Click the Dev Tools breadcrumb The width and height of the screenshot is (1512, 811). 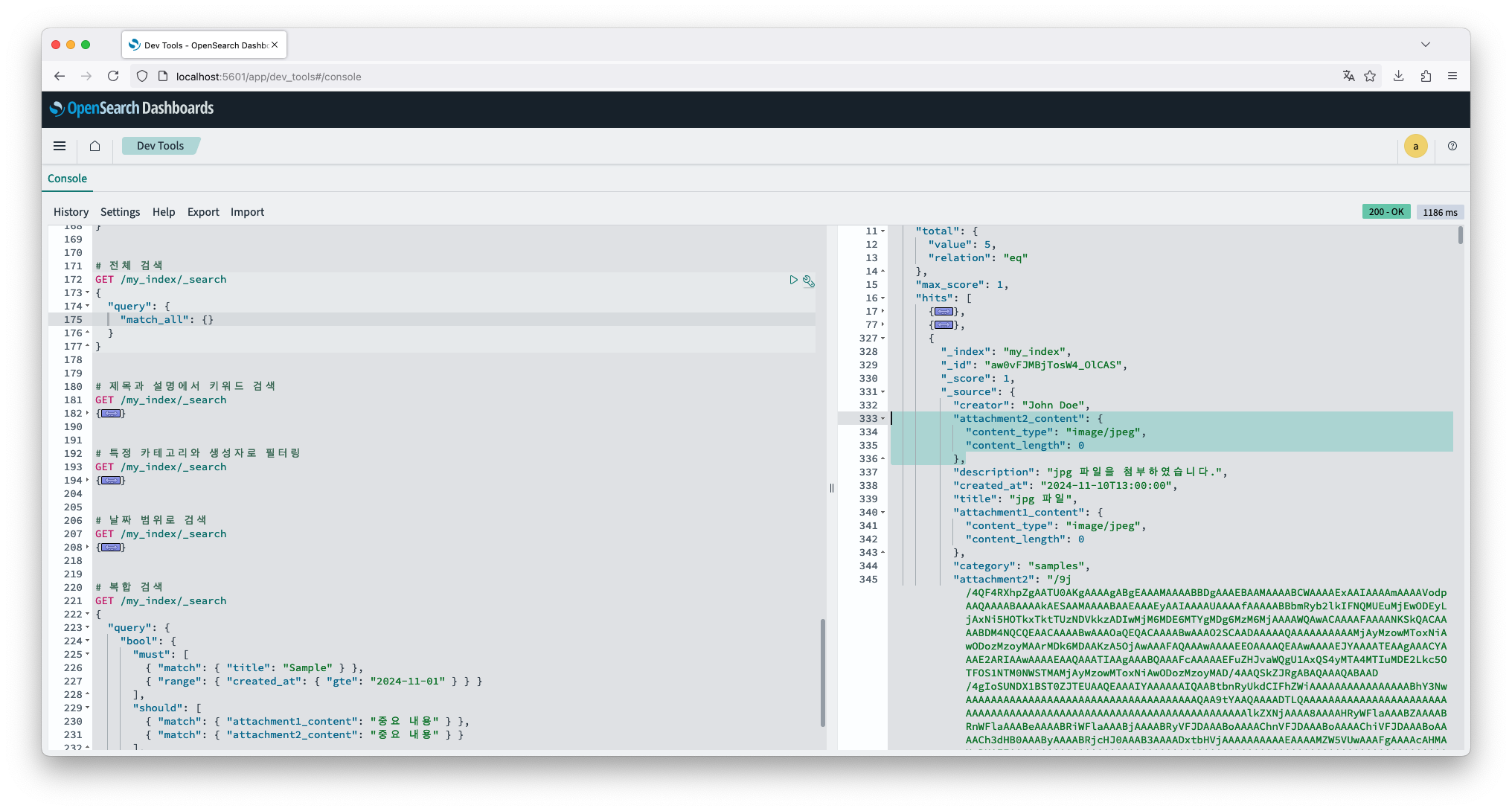tap(160, 146)
